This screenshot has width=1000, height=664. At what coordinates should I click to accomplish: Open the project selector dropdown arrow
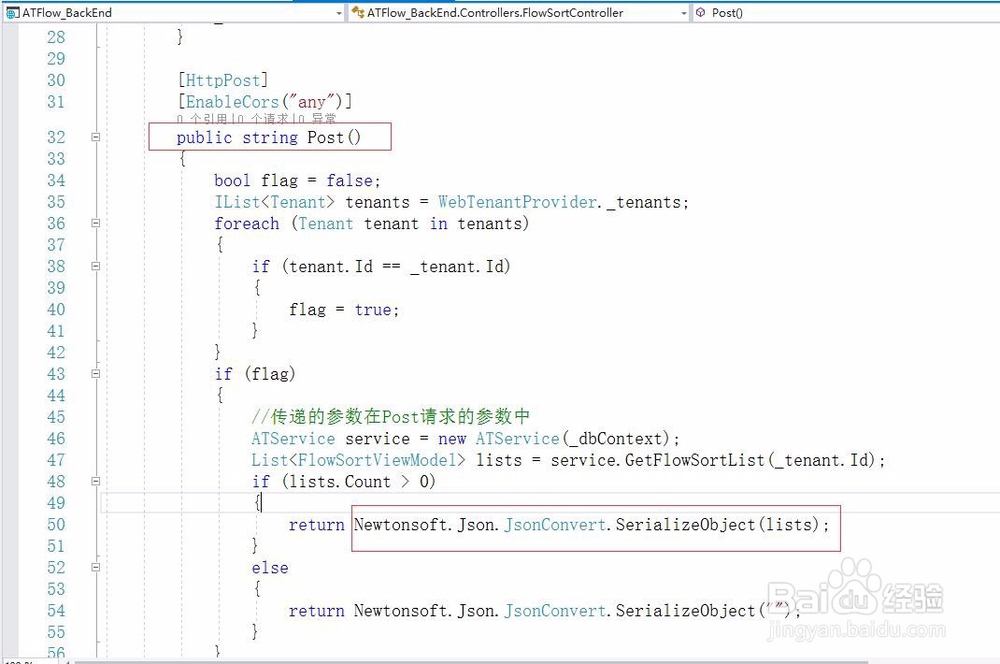coord(339,13)
